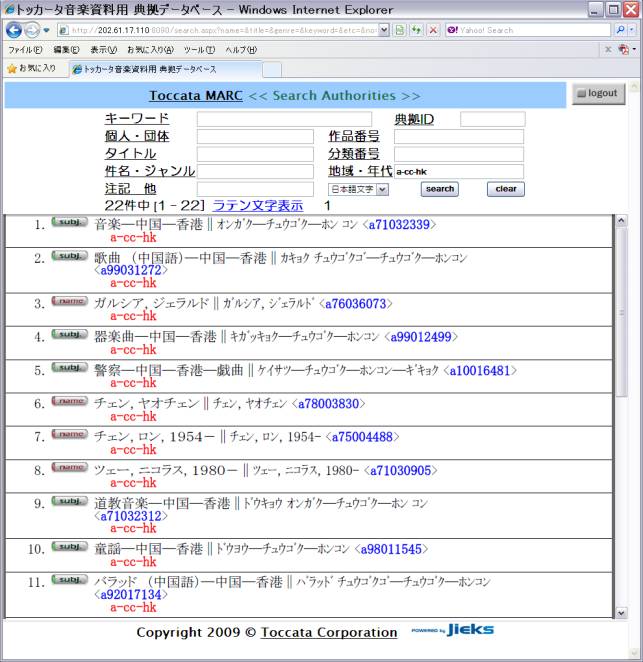Click the 典拠ID input field
This screenshot has width=643, height=662.
tap(493, 119)
